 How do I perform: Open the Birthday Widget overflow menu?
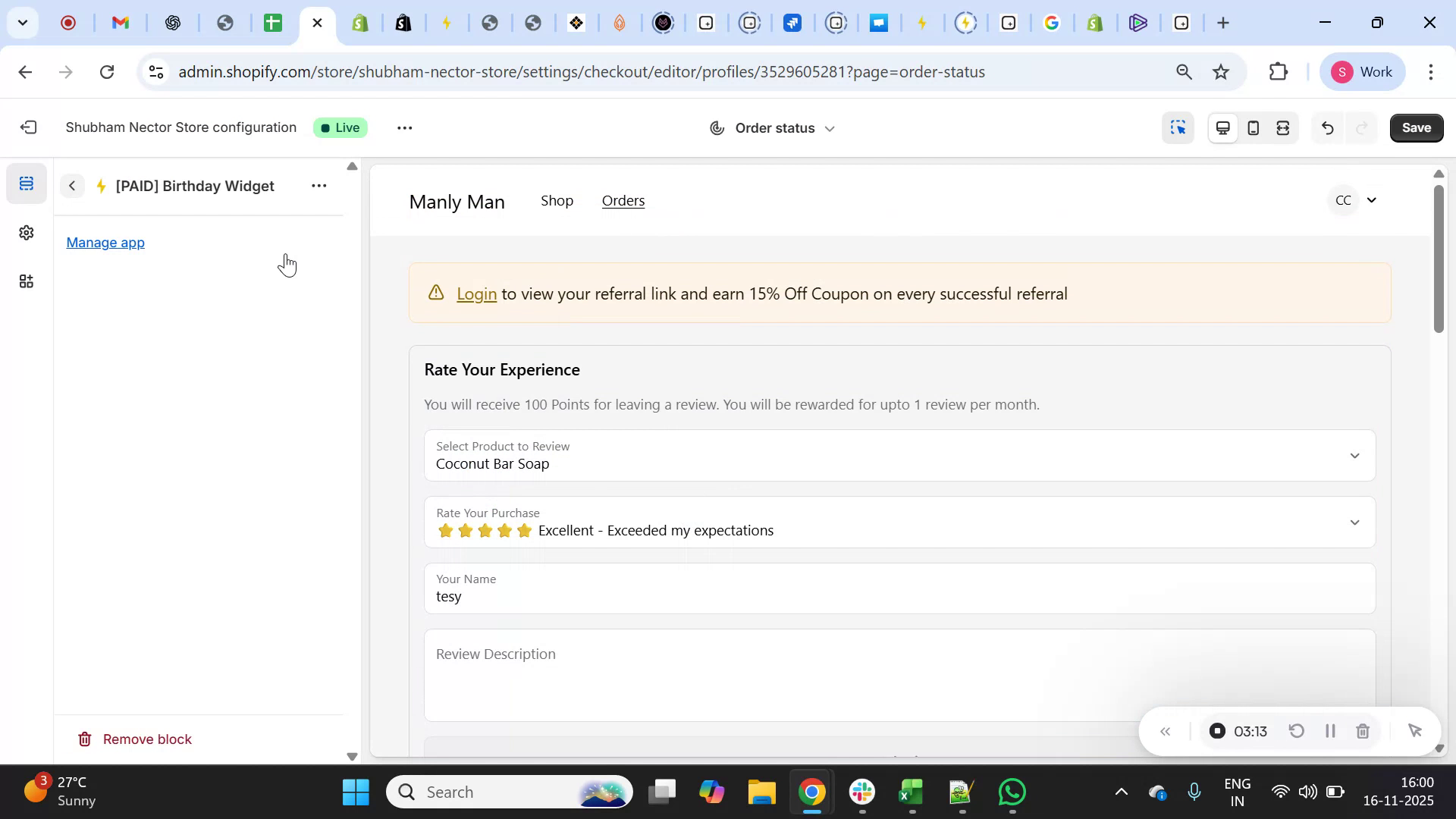(x=319, y=186)
